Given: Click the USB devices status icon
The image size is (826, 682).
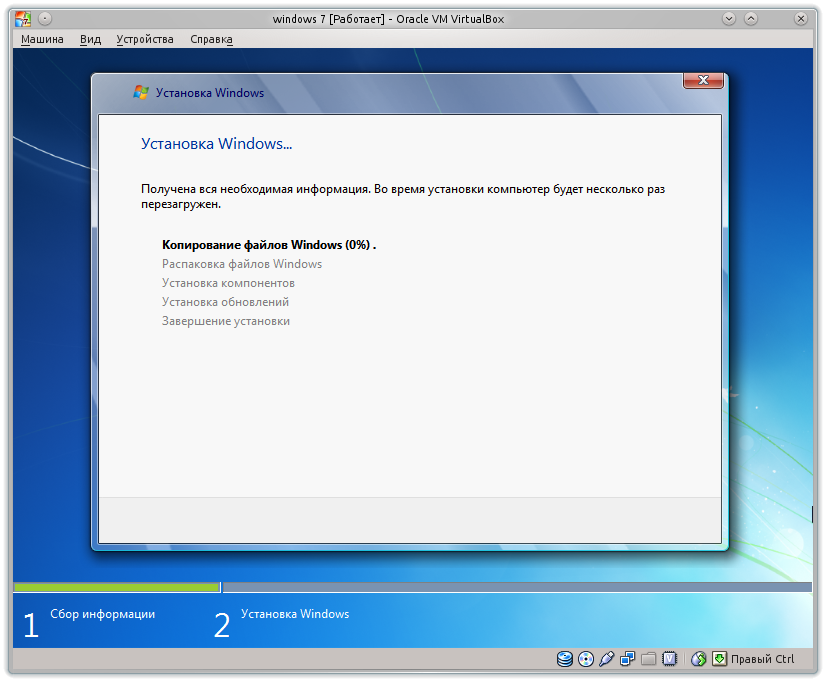Looking at the screenshot, I should [607, 659].
